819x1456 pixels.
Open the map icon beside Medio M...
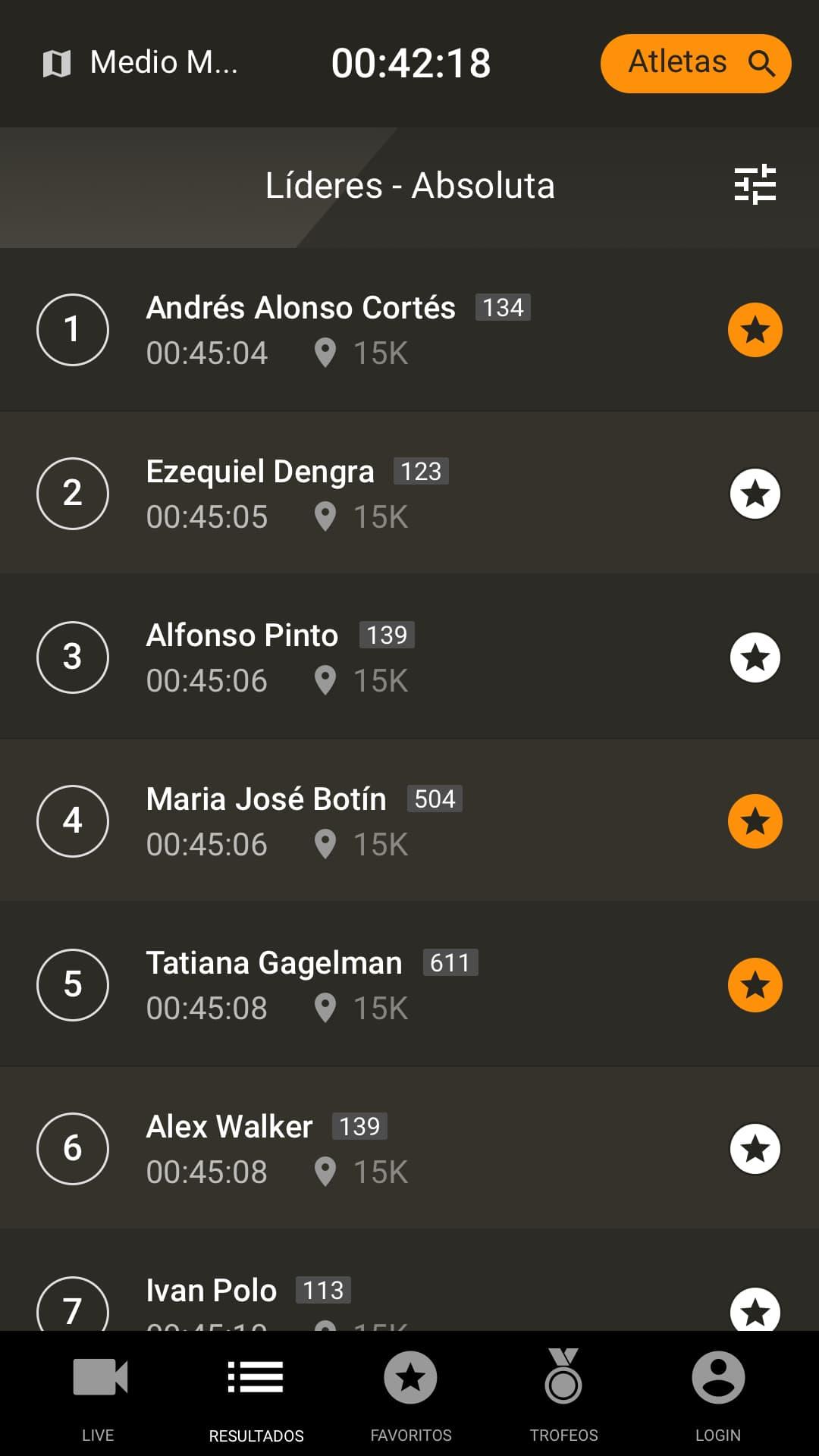point(57,64)
